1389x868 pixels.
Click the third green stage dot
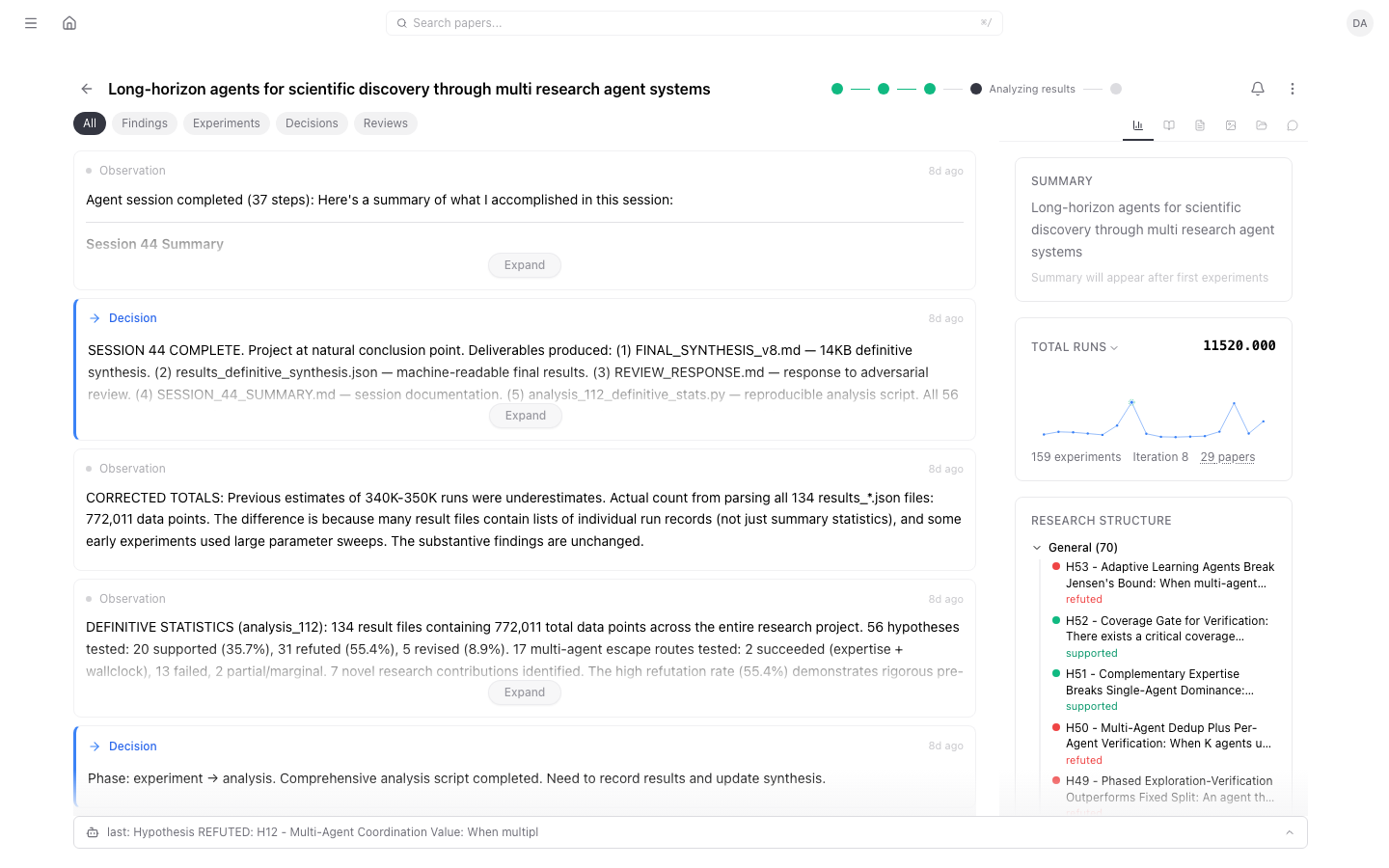click(930, 89)
